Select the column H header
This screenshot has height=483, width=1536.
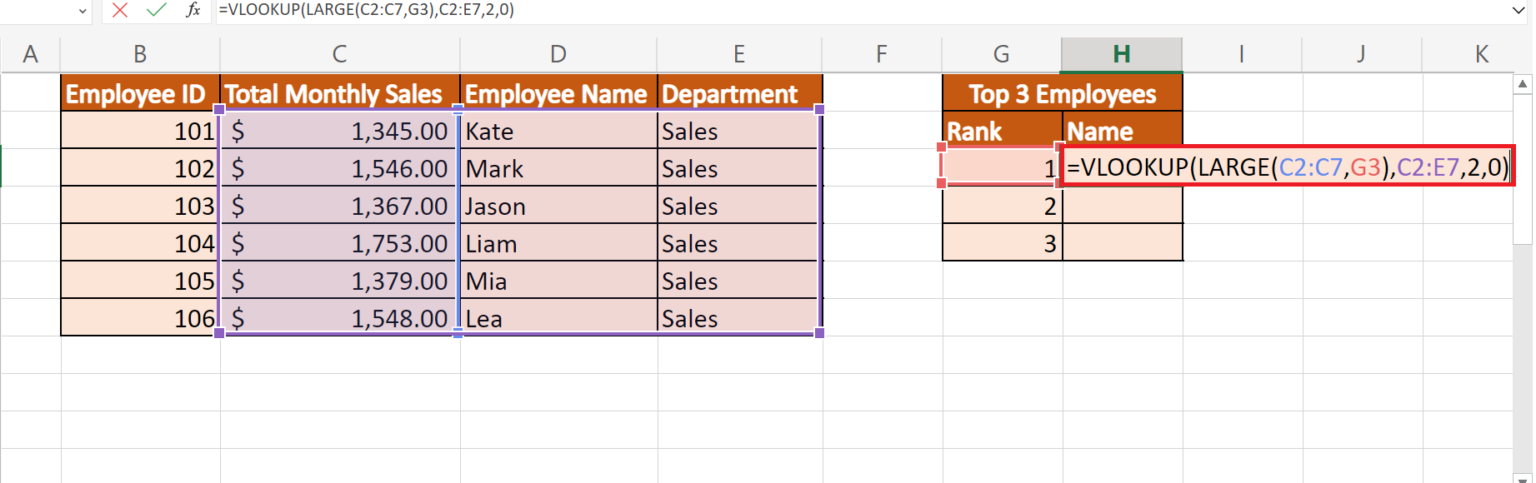click(1121, 54)
